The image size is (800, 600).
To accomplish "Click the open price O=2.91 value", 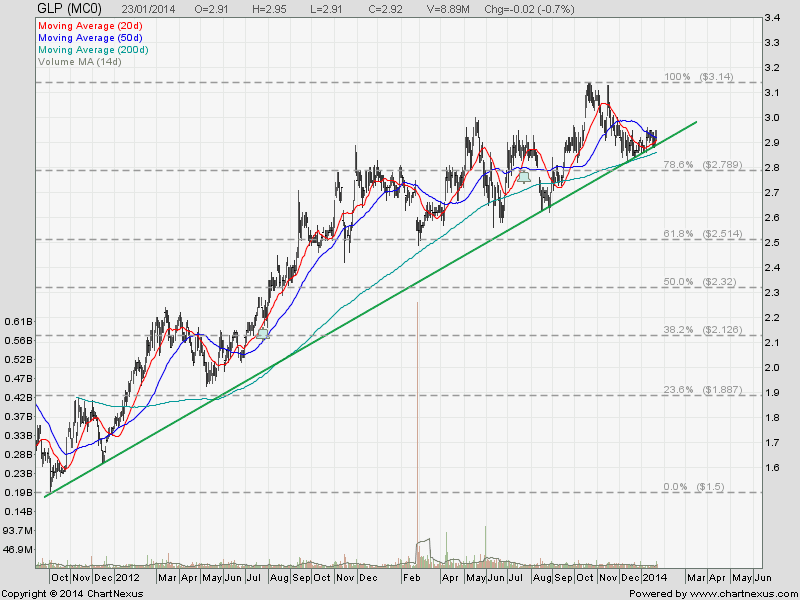I will (212, 9).
